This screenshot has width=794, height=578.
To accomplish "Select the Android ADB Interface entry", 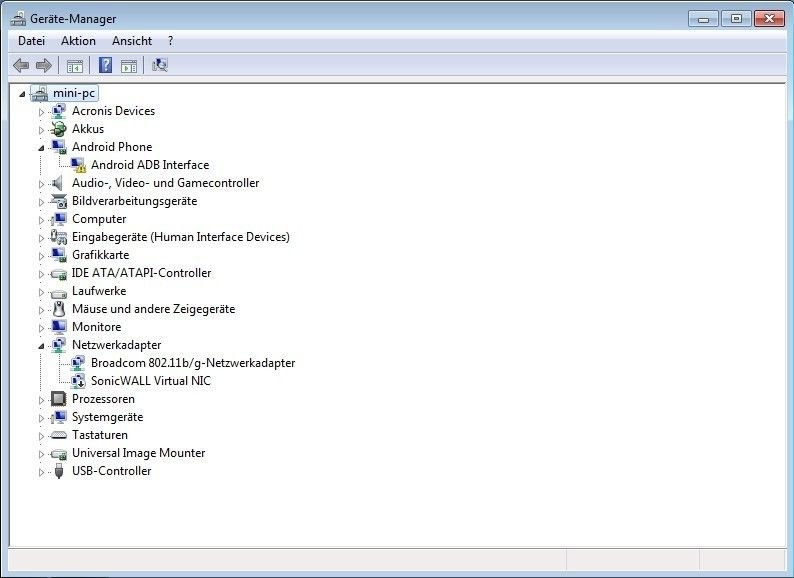I will [150, 165].
